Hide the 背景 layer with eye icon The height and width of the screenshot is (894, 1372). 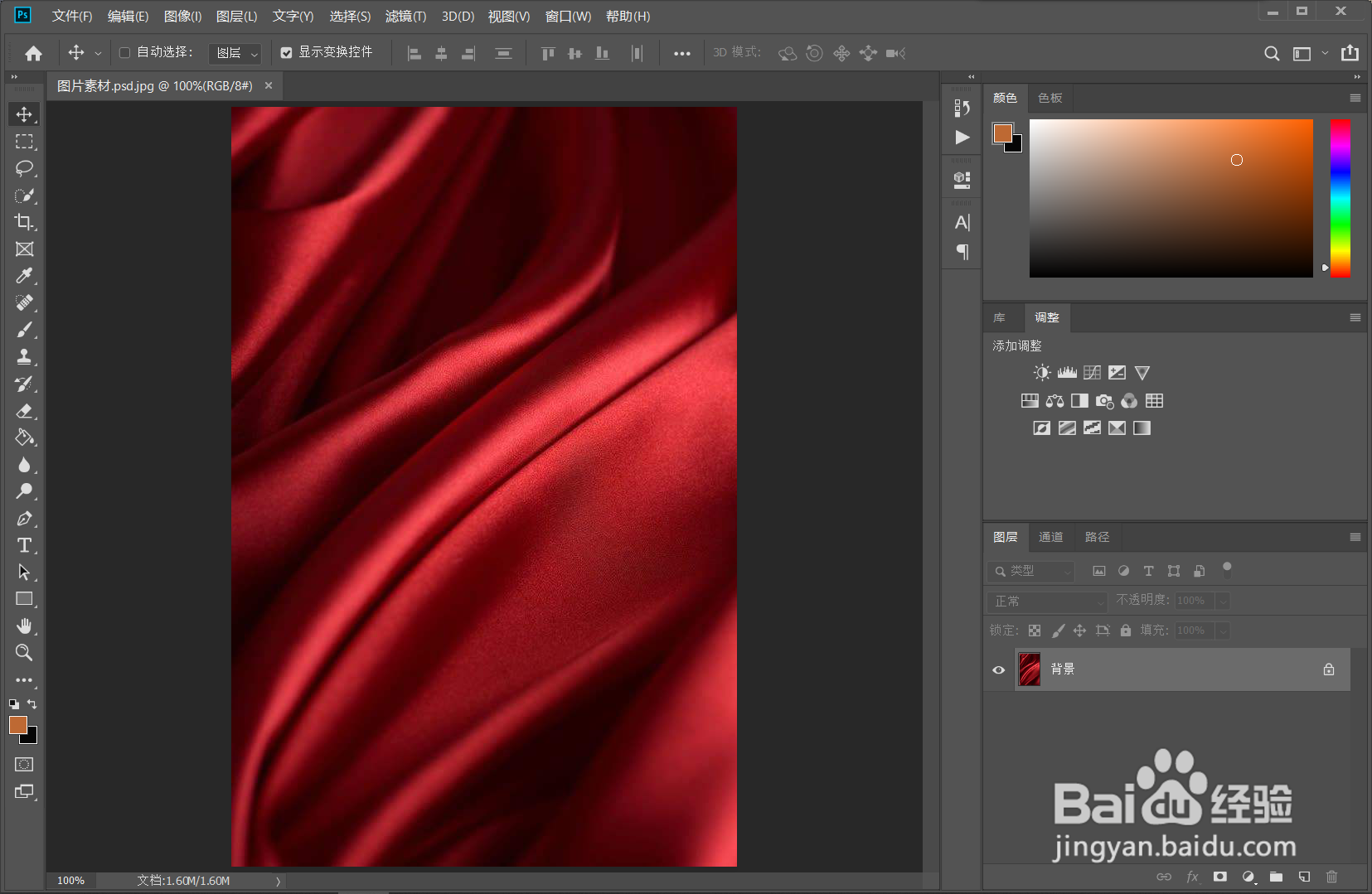click(x=998, y=669)
